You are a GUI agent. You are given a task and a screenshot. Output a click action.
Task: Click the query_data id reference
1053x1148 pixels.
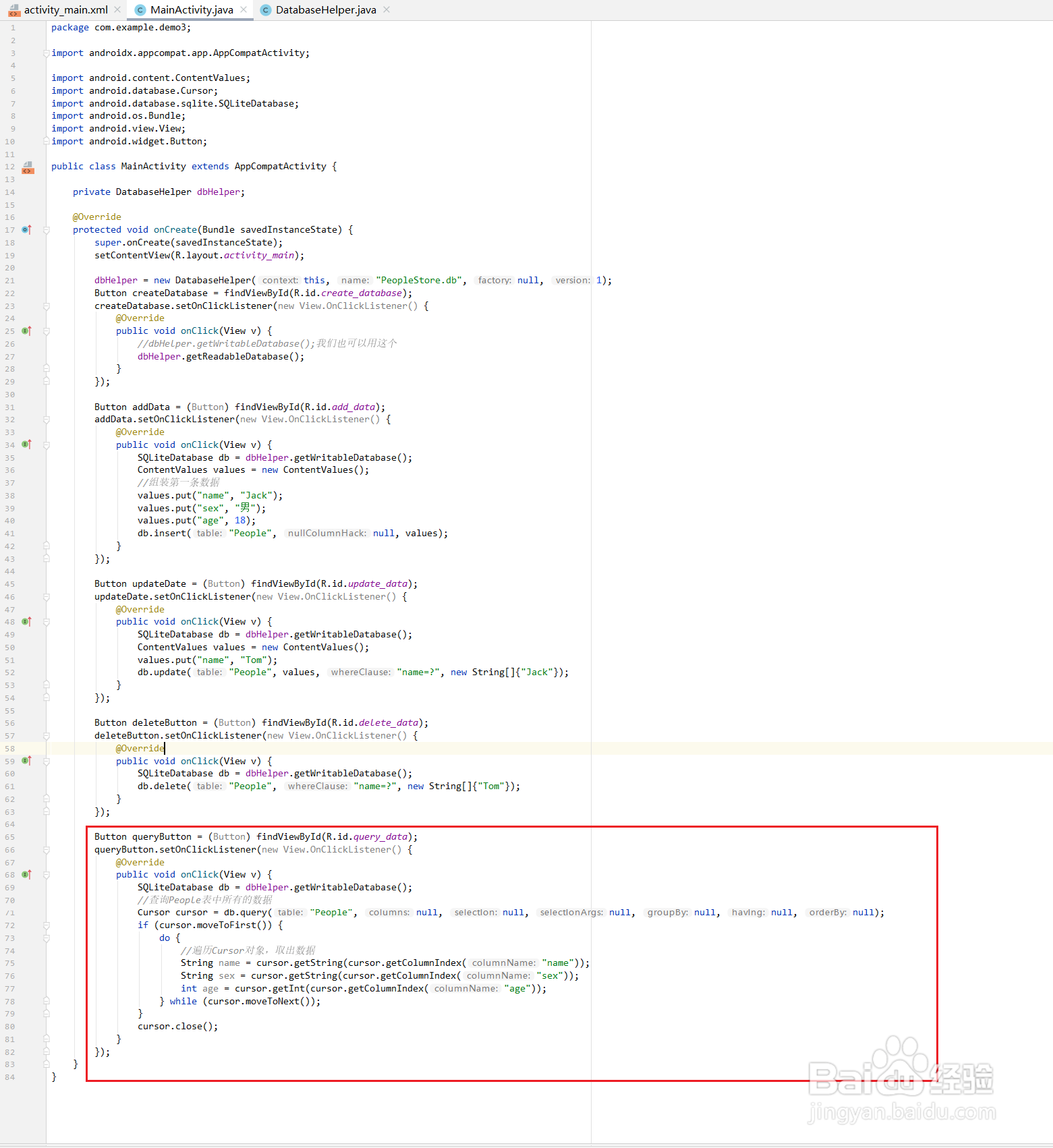[380, 837]
